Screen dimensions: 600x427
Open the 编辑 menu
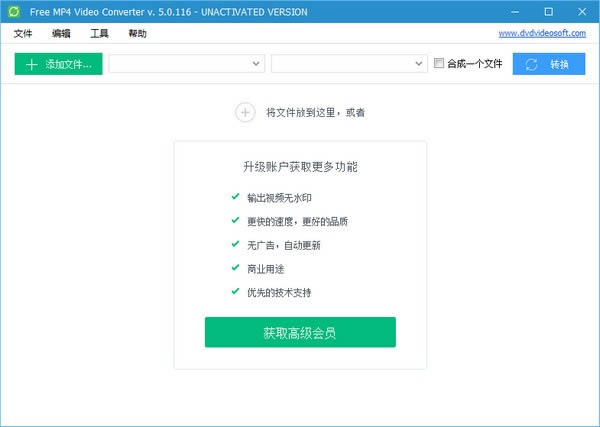coord(61,34)
